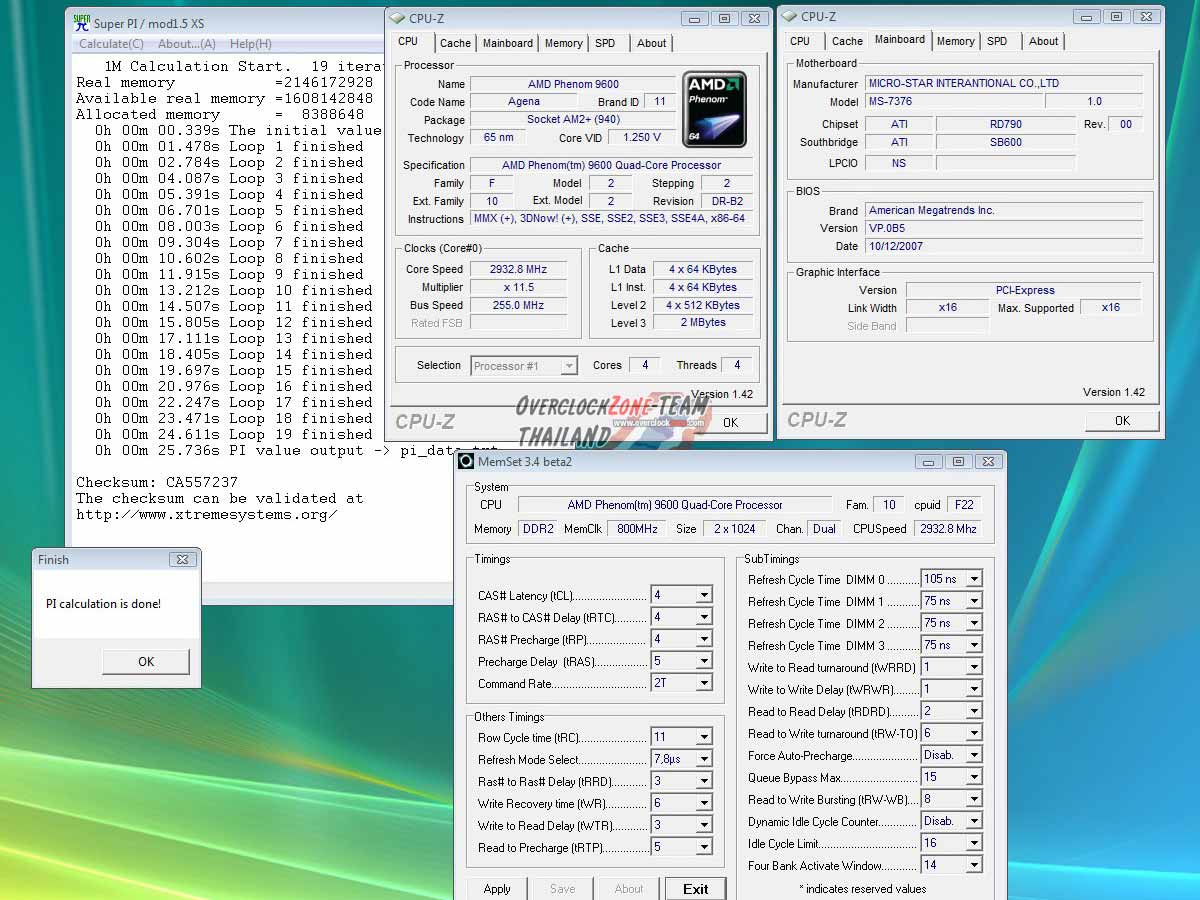
Task: Click OK in PI calculation Finish dialog
Action: 146,661
